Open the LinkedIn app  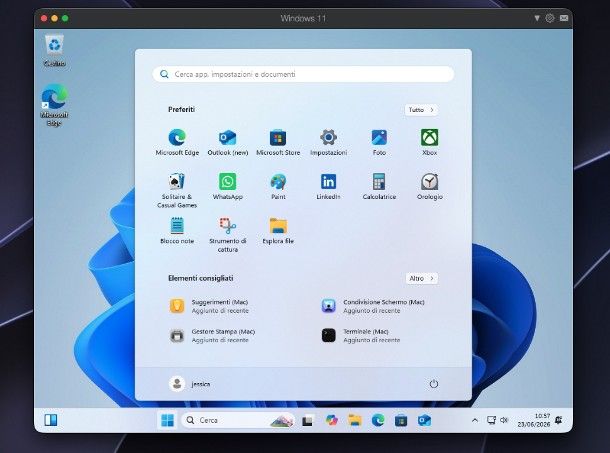coord(328,187)
